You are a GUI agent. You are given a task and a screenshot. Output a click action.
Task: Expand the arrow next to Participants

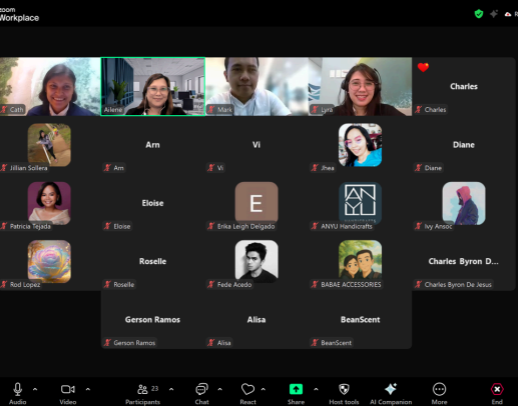[171, 389]
